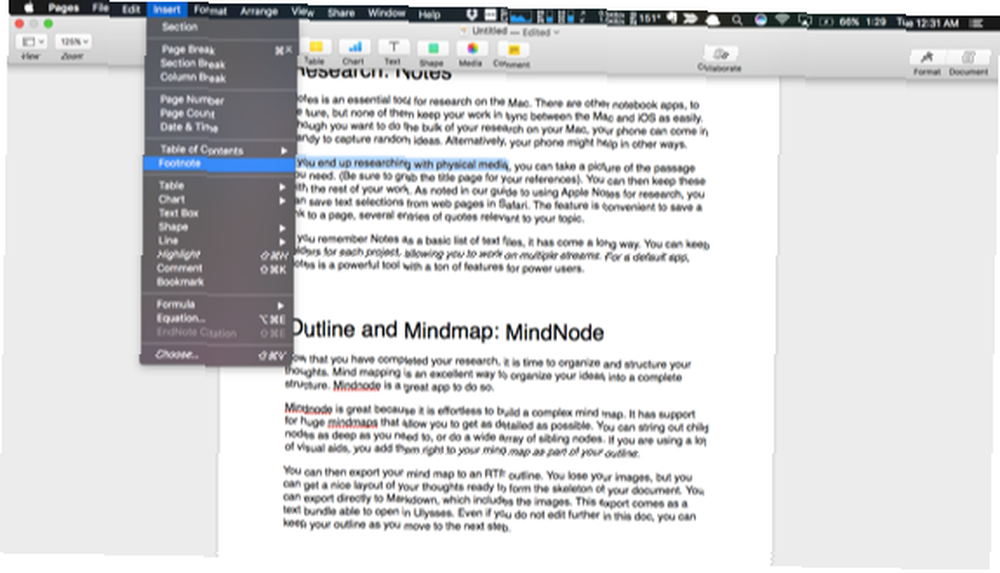Choose Bookmark in Insert menu
Viewport: 1000px width, 573px height.
tap(218, 282)
